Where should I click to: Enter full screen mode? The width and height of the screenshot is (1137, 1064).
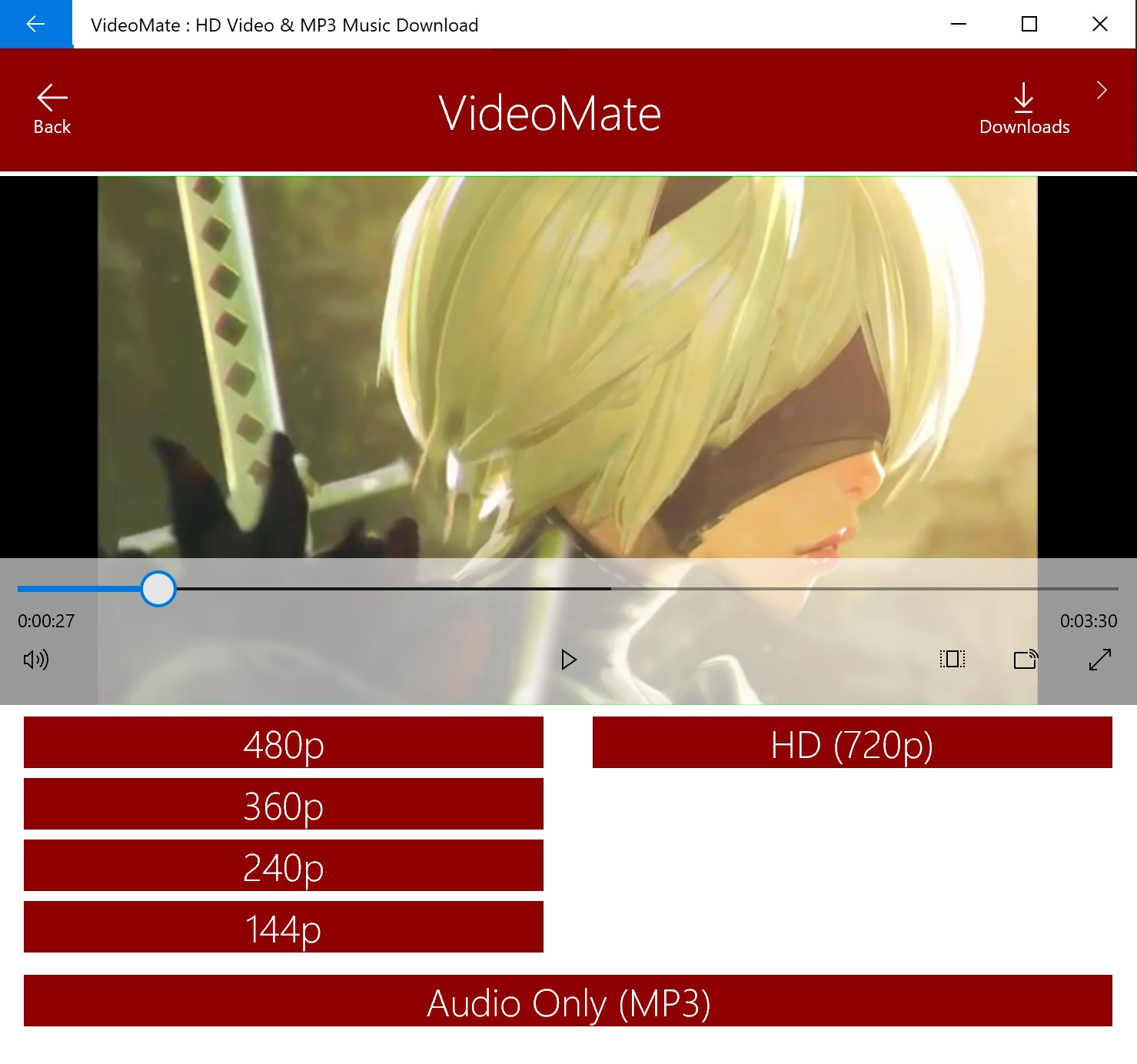(x=1100, y=659)
